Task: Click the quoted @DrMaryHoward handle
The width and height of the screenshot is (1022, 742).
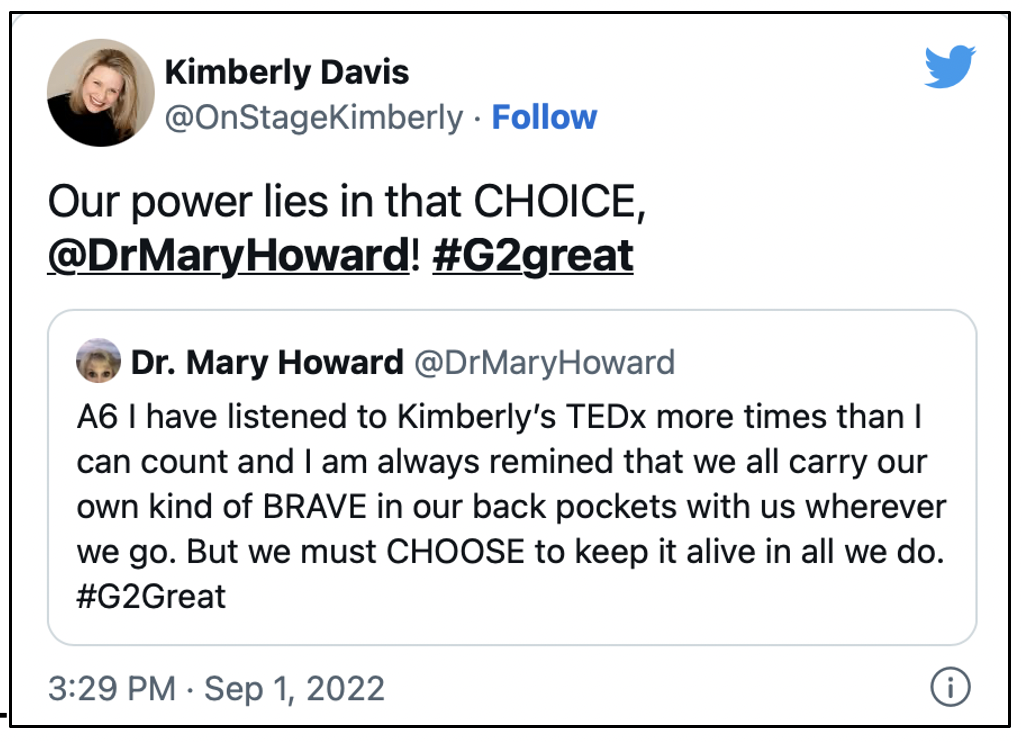Action: [545, 363]
